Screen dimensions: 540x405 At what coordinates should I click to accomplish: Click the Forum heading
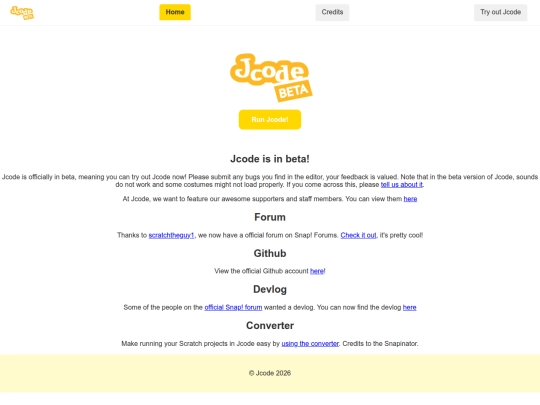[x=270, y=217]
